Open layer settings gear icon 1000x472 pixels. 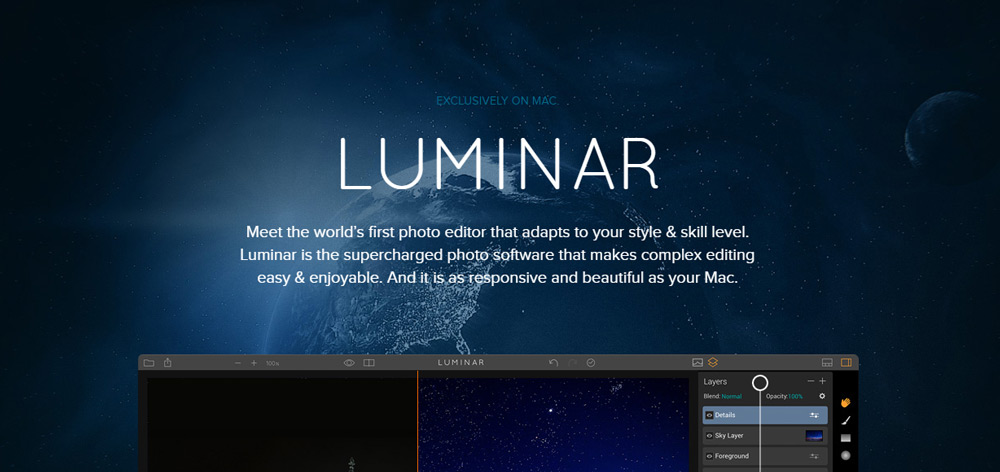pyautogui.click(x=822, y=396)
